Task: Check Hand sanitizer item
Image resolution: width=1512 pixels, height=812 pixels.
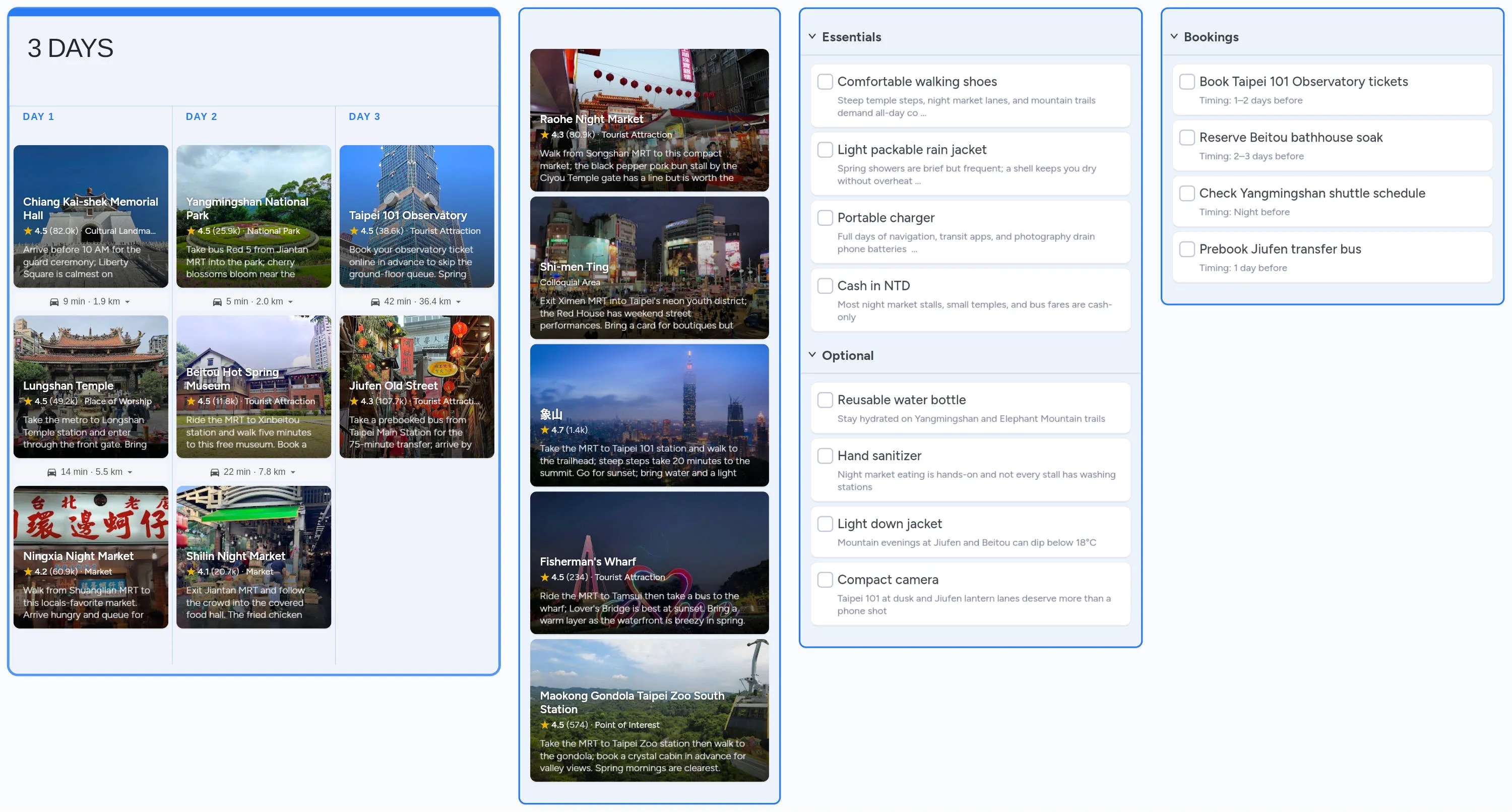Action: point(825,456)
